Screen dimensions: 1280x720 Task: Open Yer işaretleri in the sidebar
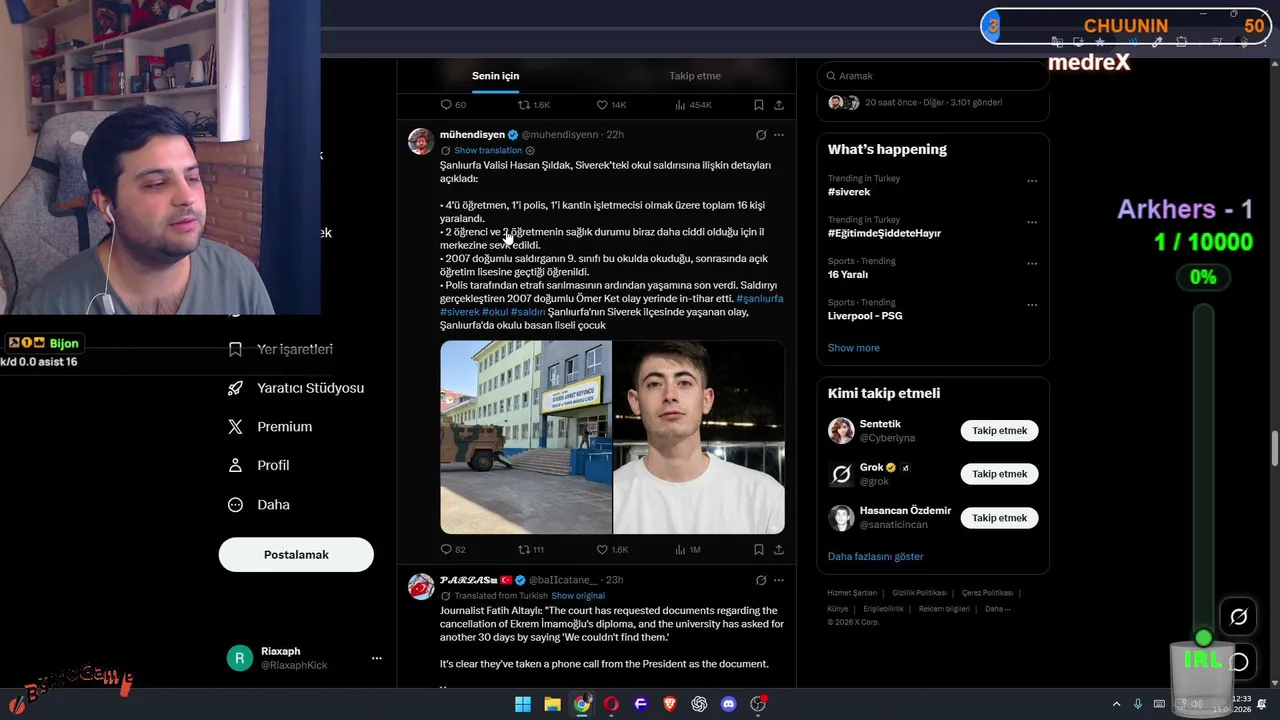click(x=281, y=349)
